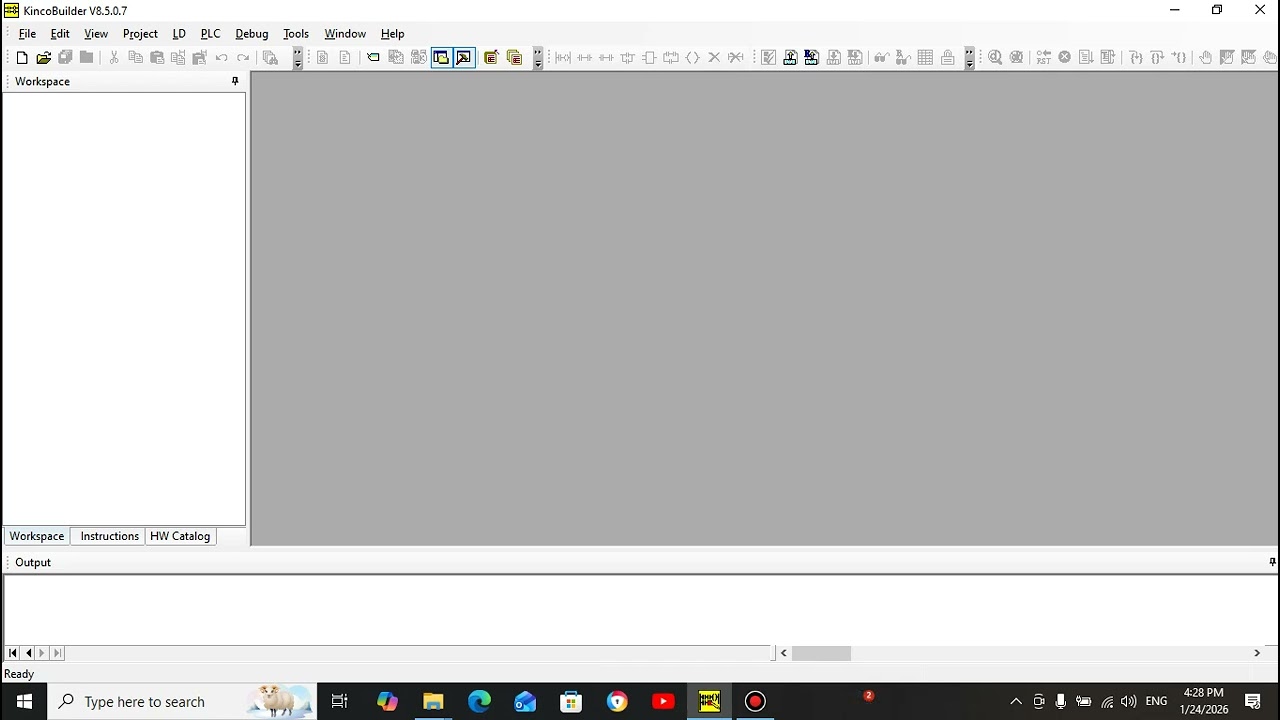Click the RST reset icon
The height and width of the screenshot is (720, 1280).
click(x=1043, y=58)
